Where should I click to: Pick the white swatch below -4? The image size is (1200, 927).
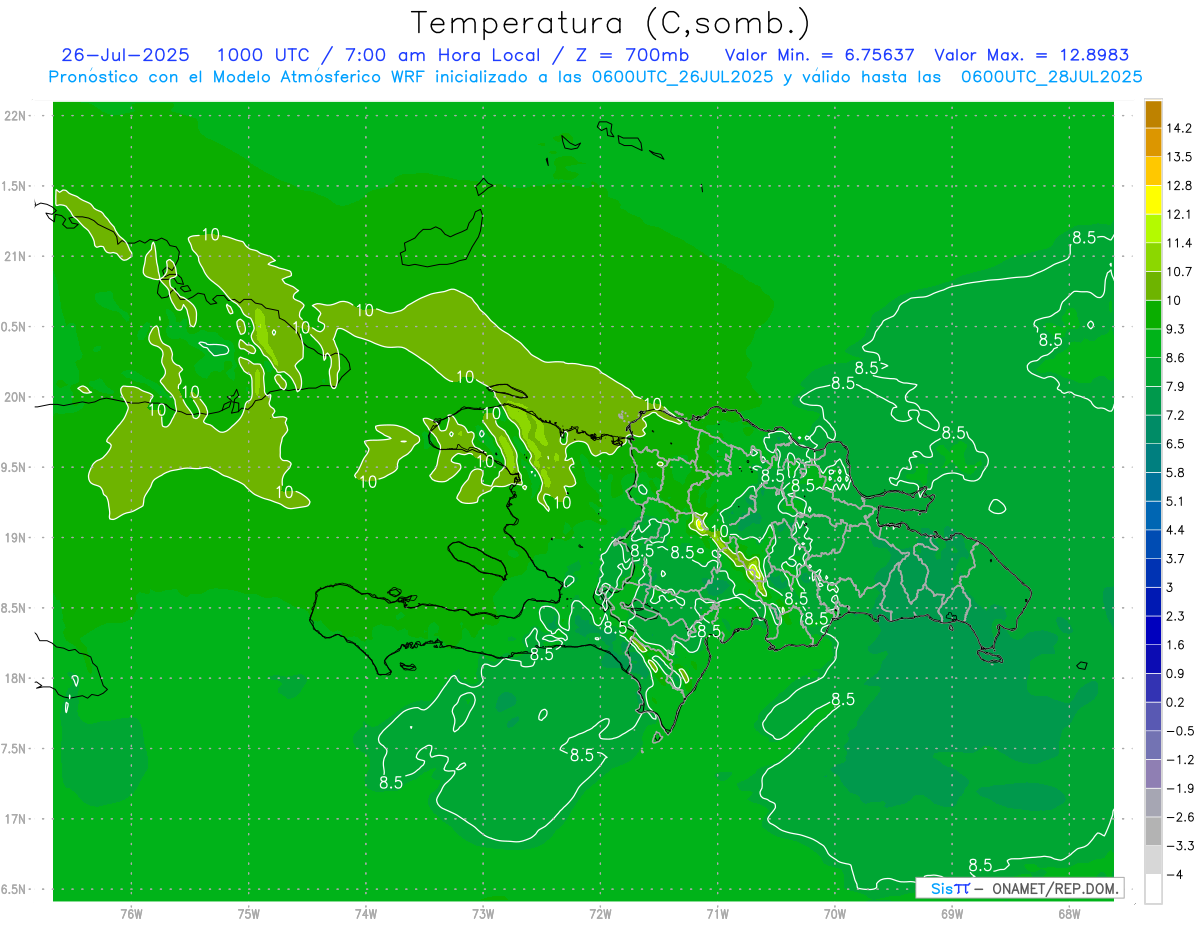point(1153,888)
